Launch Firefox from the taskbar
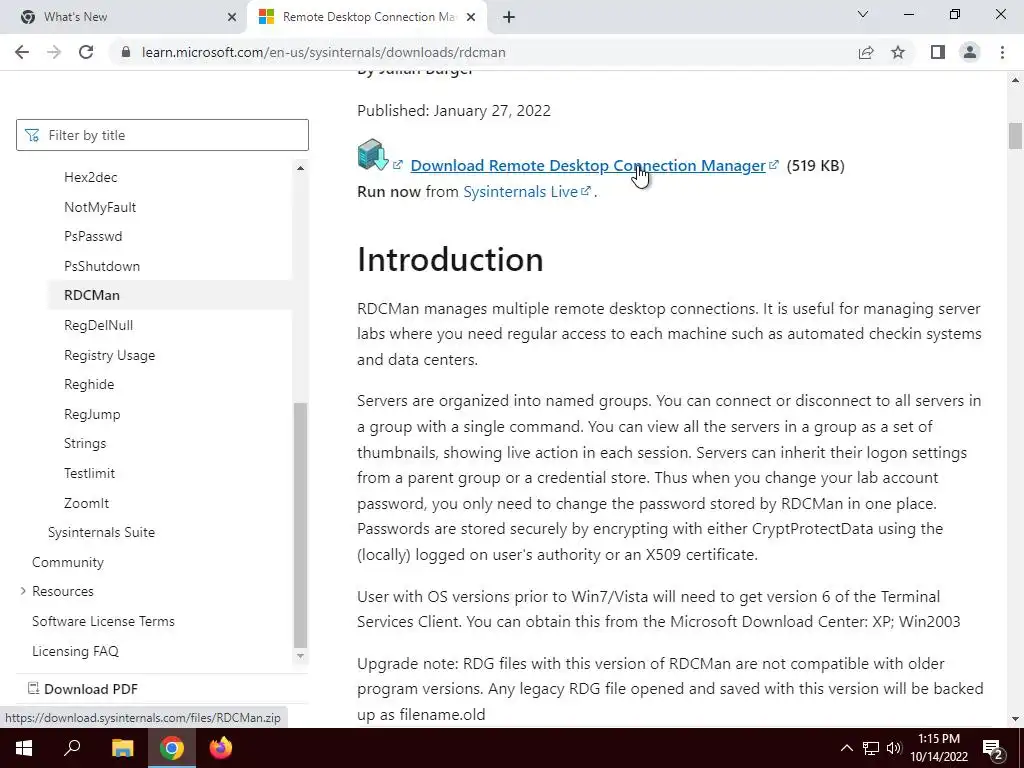The image size is (1024, 768). coord(221,748)
